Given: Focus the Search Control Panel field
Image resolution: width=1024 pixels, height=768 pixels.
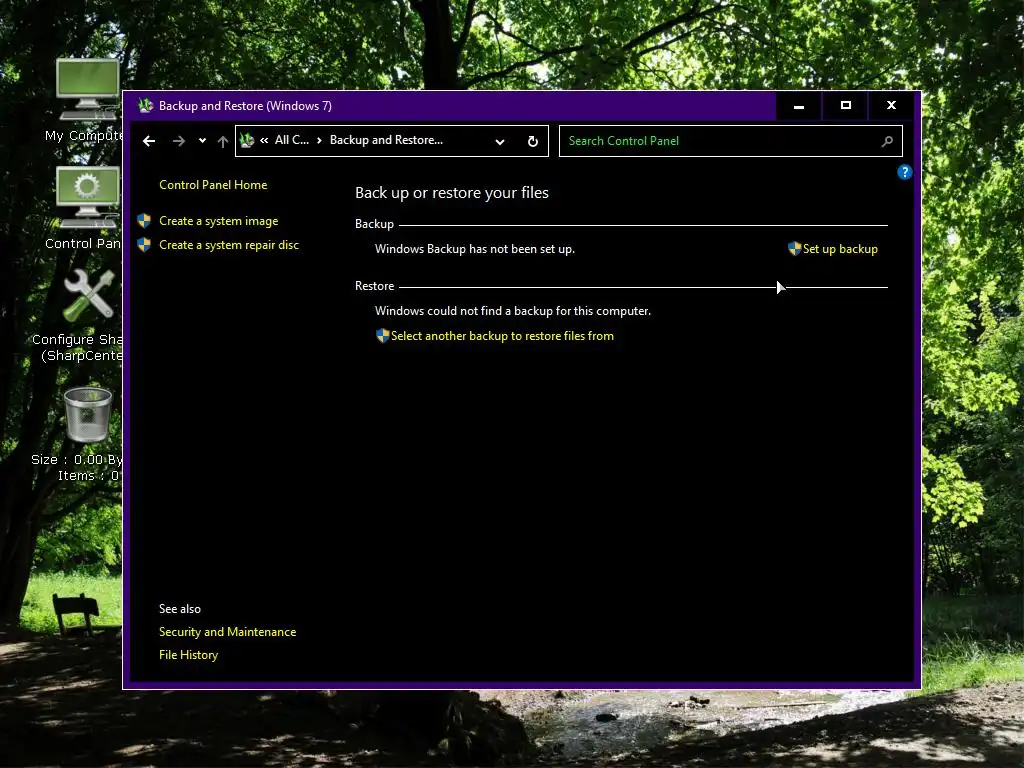Looking at the screenshot, I should pos(730,141).
